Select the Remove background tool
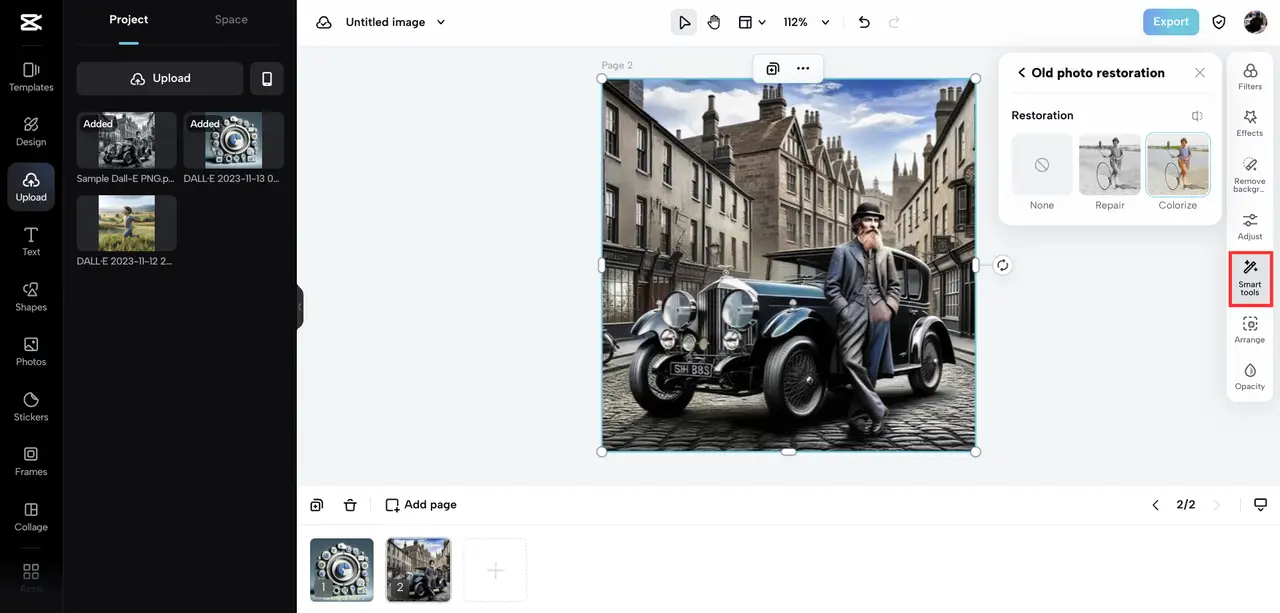Screen dimensions: 1280x613 click(x=1250, y=174)
